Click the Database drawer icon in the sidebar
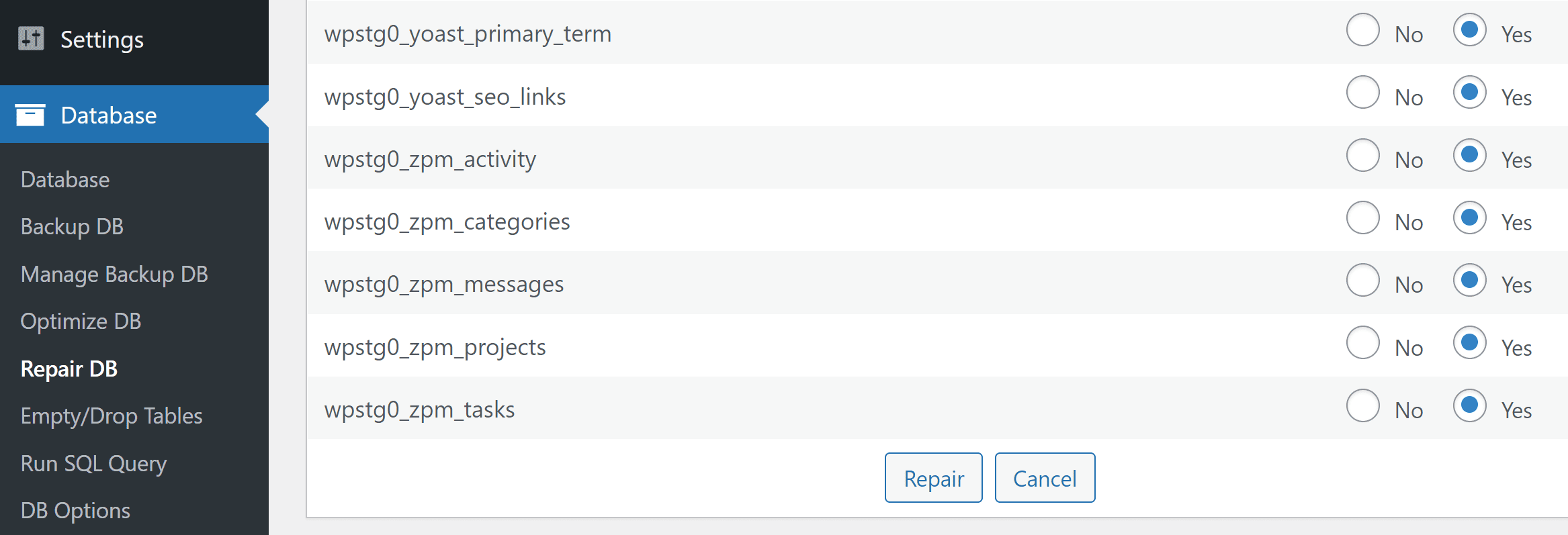This screenshot has height=535, width=1568. click(x=30, y=114)
